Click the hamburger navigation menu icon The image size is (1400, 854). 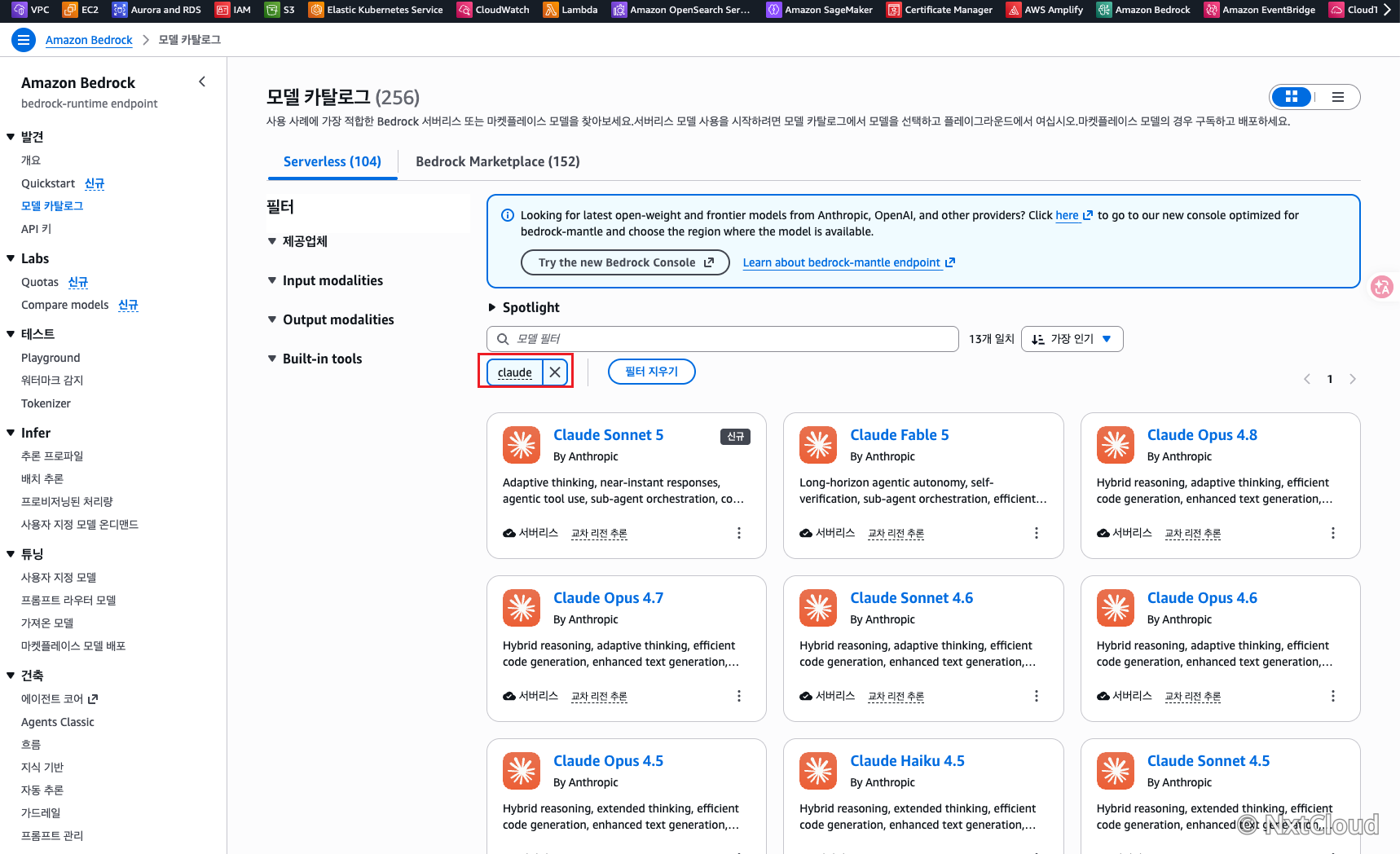pyautogui.click(x=24, y=40)
